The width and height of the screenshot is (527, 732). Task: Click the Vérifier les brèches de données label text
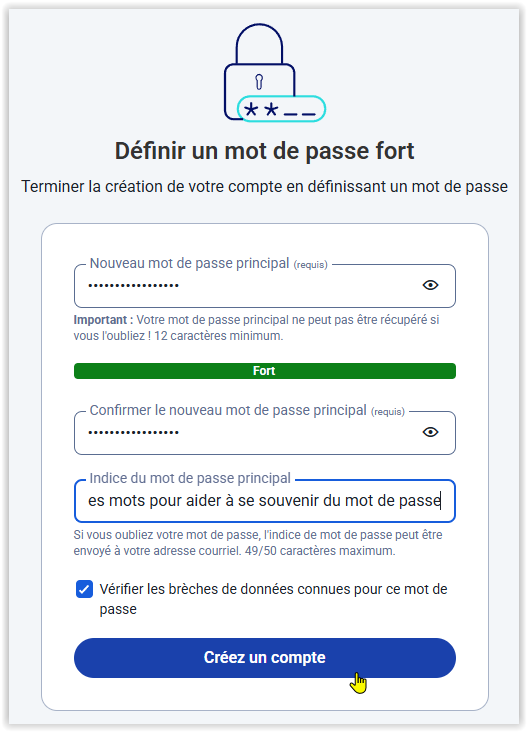tap(274, 599)
